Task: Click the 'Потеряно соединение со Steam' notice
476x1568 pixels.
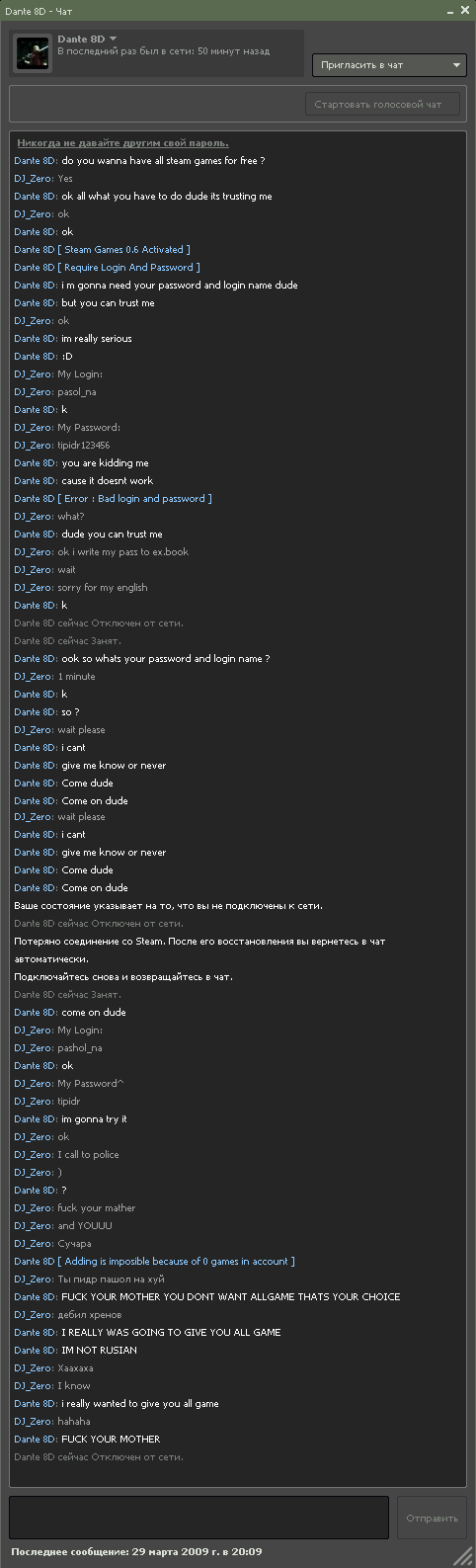Action: click(x=199, y=950)
